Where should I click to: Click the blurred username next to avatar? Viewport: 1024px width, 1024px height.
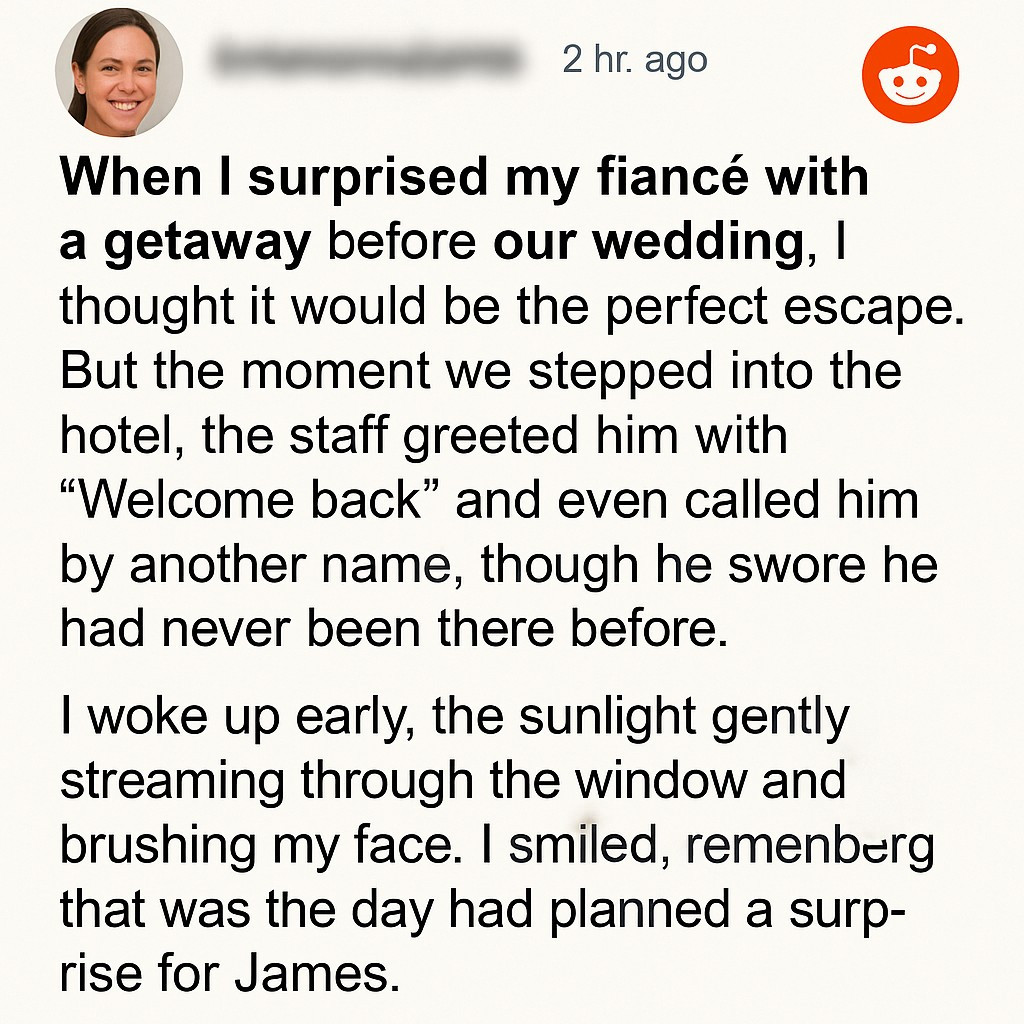tap(368, 61)
